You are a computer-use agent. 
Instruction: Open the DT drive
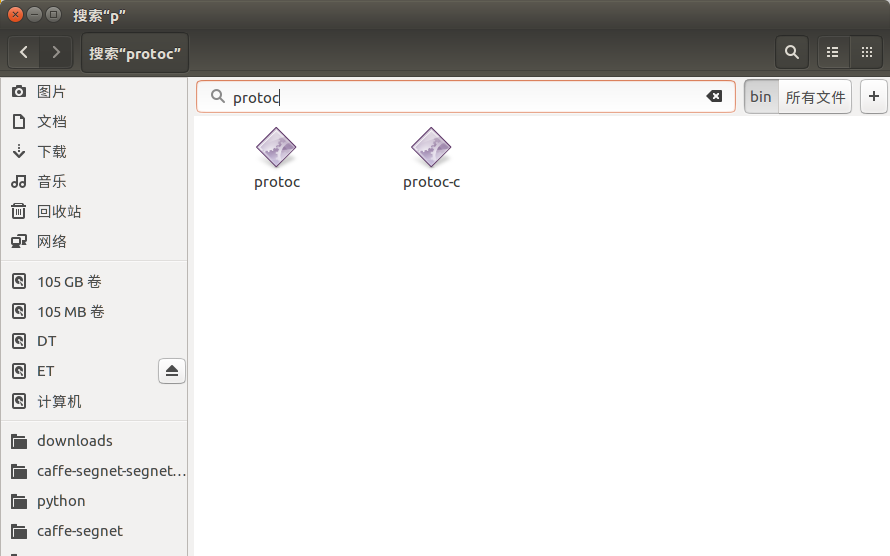point(94,341)
